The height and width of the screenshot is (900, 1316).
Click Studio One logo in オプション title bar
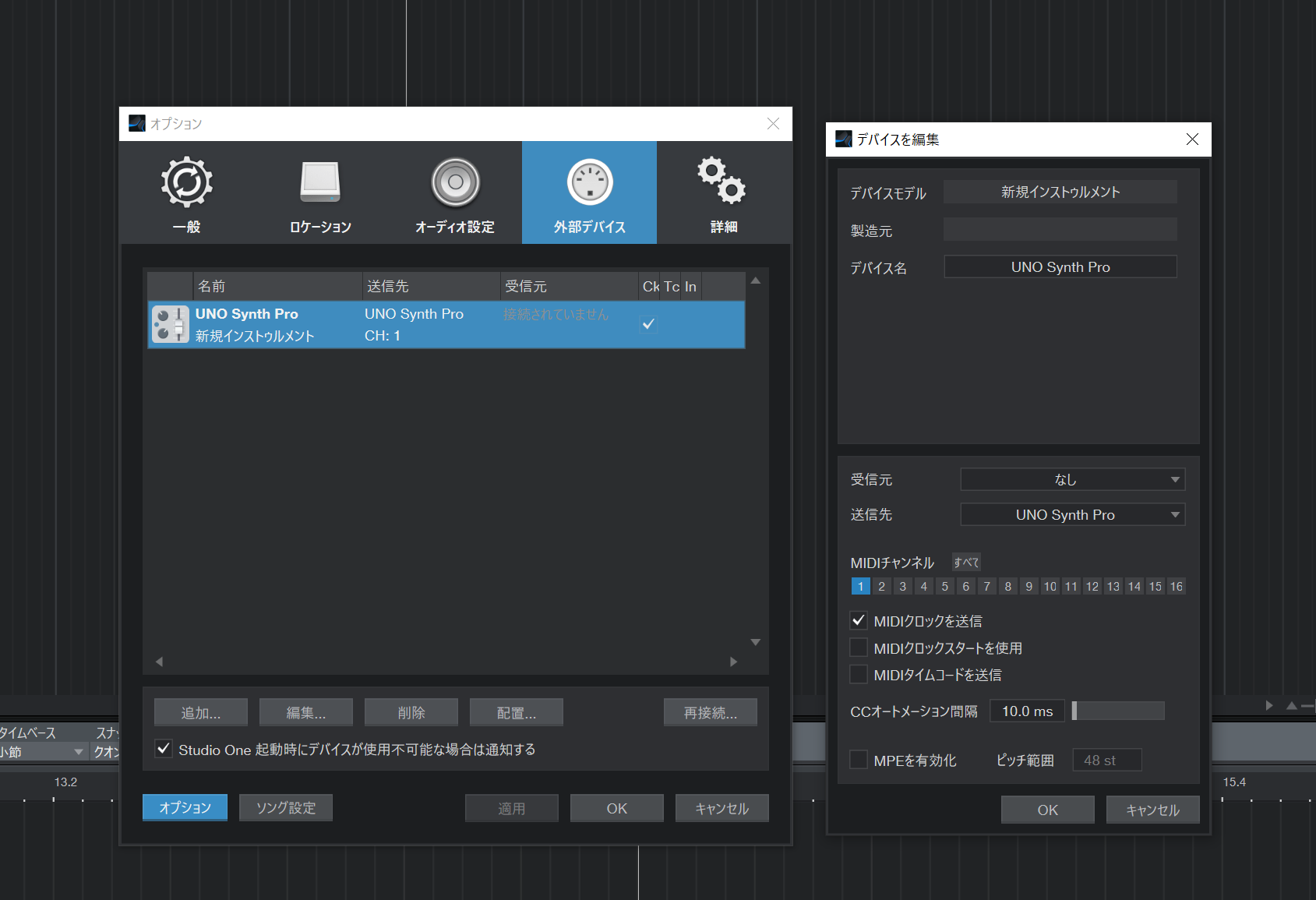[137, 123]
